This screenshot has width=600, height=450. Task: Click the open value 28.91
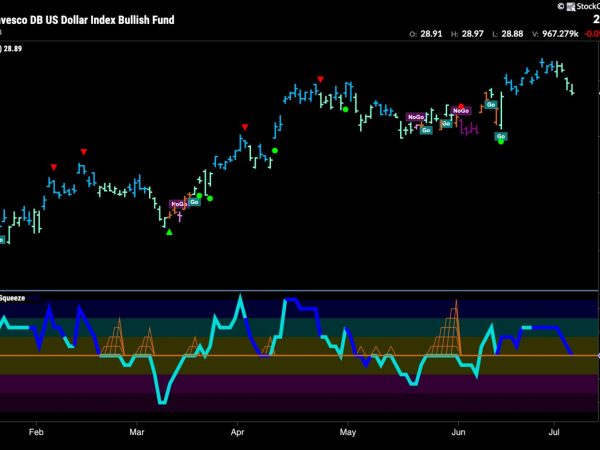431,34
